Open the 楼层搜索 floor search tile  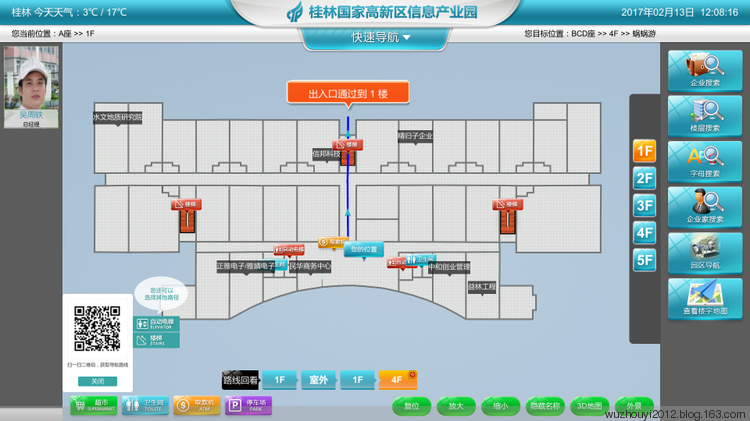[x=705, y=114]
